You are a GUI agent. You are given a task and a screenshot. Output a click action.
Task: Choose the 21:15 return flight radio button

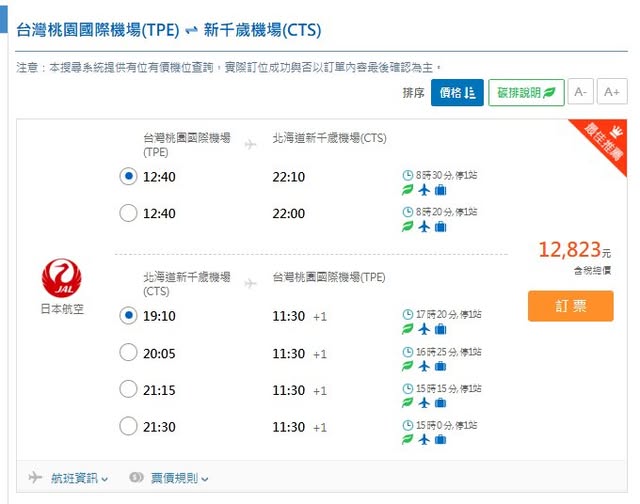tap(128, 389)
